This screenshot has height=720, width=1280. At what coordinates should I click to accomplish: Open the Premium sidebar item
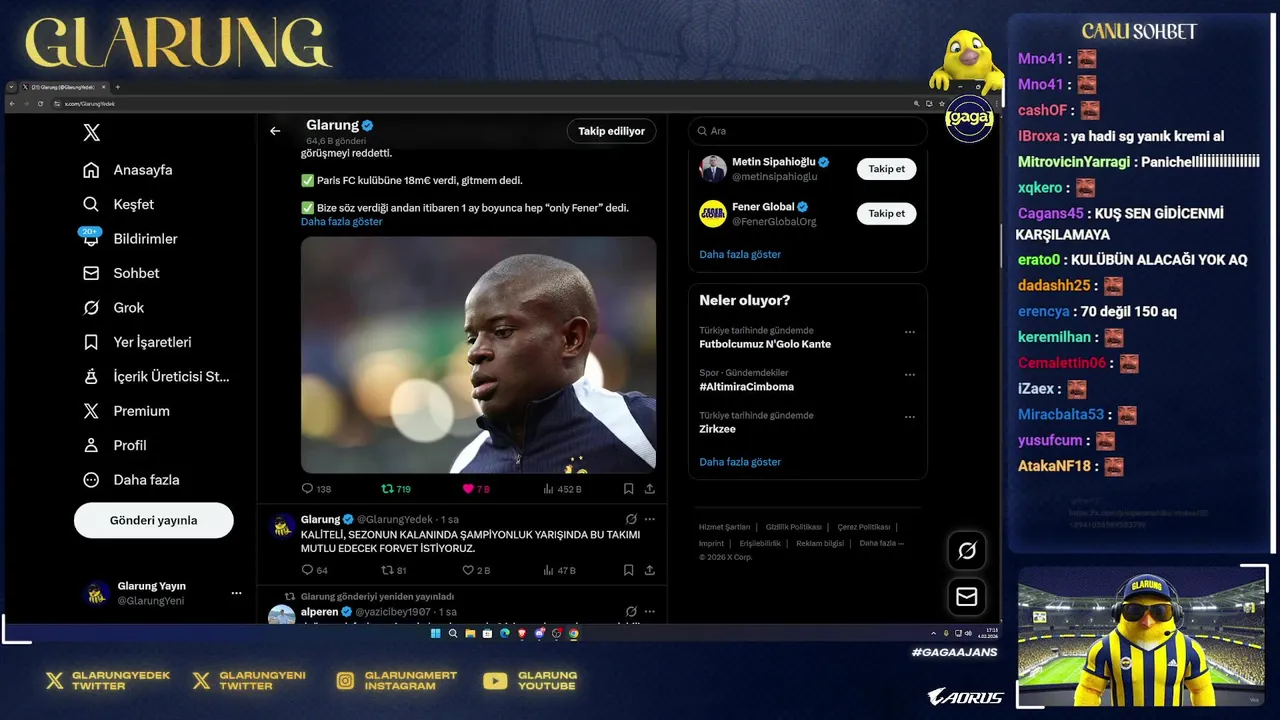click(x=127, y=411)
